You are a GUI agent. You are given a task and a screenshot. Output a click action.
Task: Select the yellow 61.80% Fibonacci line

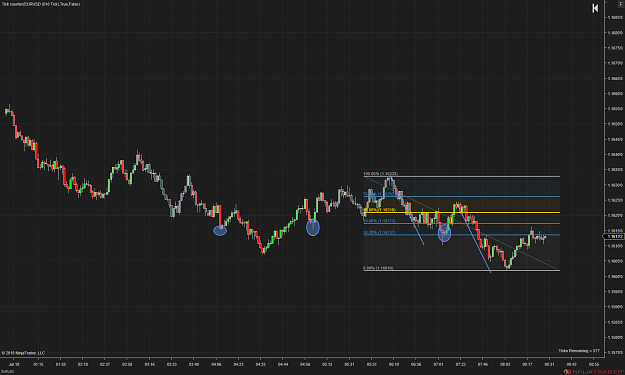pyautogui.click(x=462, y=212)
